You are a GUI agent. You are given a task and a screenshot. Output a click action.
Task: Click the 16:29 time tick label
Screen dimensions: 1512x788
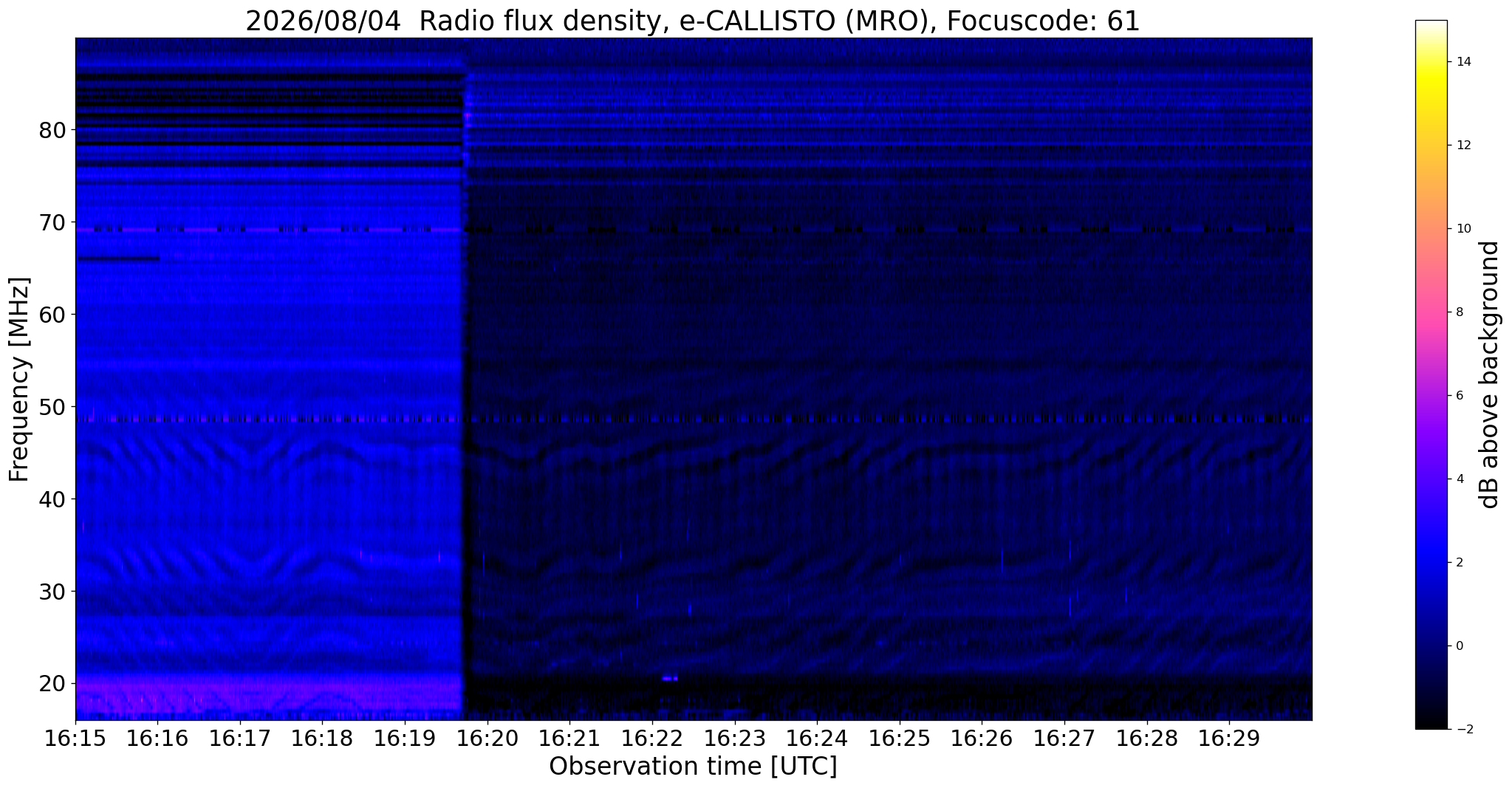click(1229, 739)
